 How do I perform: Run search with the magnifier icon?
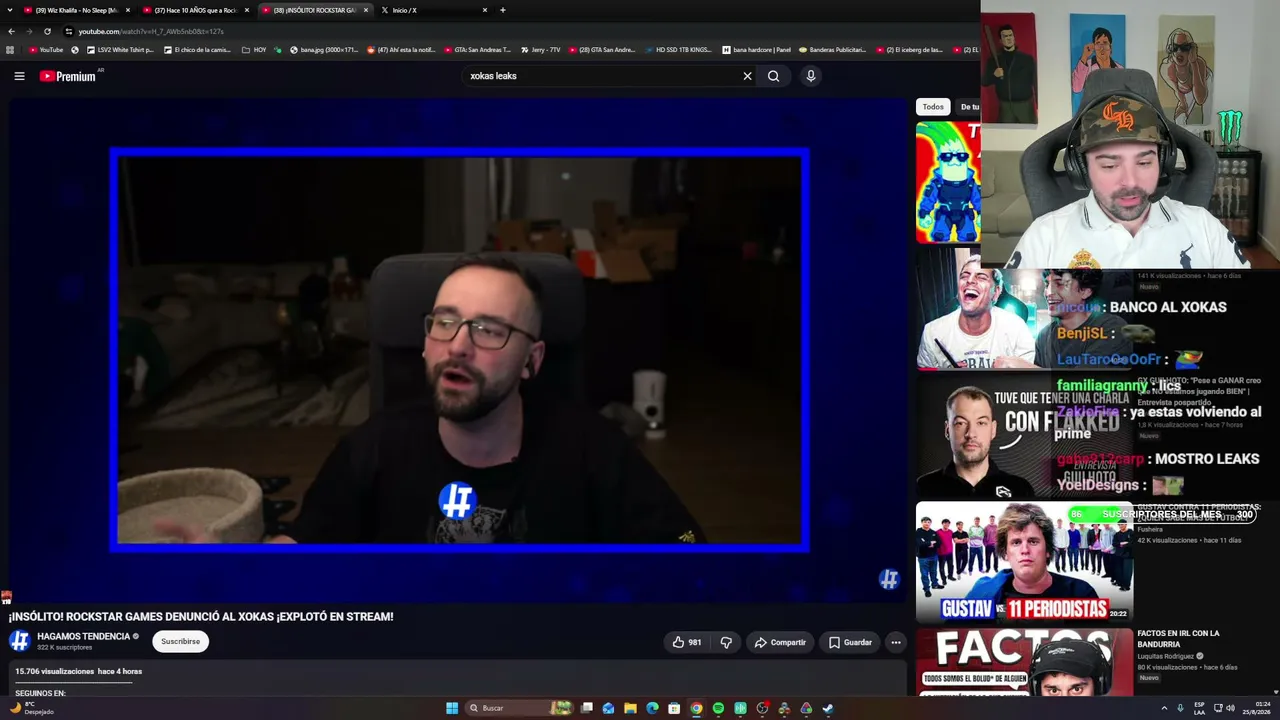pyautogui.click(x=773, y=76)
